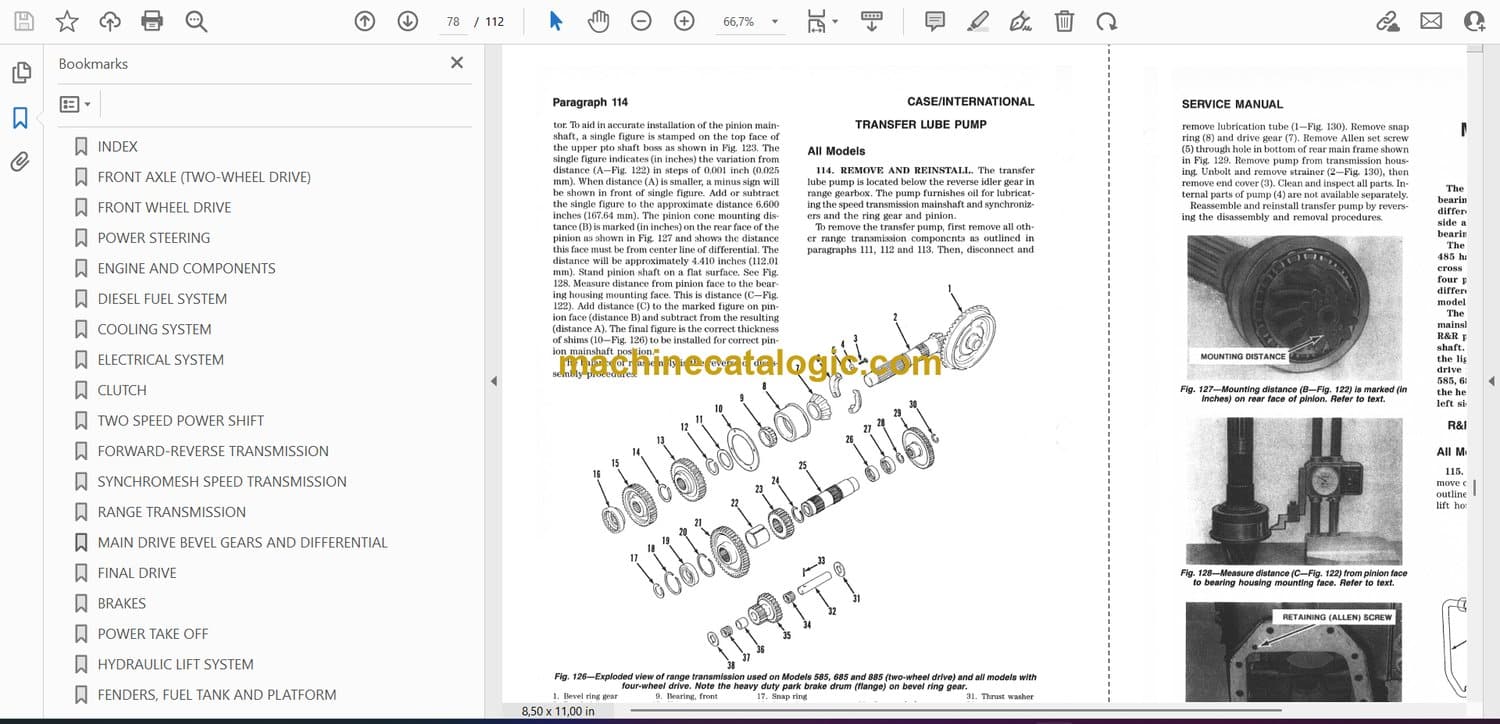Open the FORWARD-REVERSE TRANSMISSION bookmark
Image resolution: width=1500 pixels, height=724 pixels.
pyautogui.click(x=213, y=452)
